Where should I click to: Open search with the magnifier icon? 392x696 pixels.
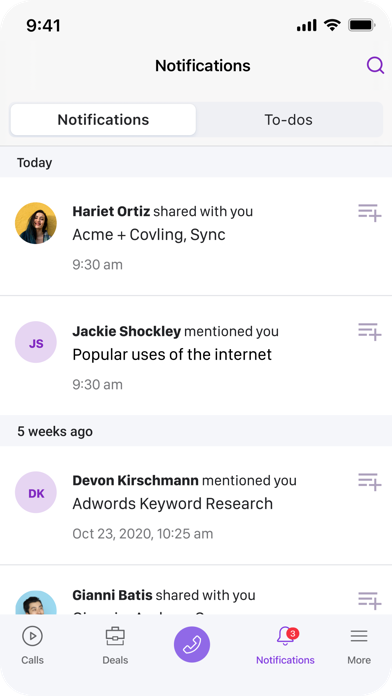pyautogui.click(x=375, y=66)
